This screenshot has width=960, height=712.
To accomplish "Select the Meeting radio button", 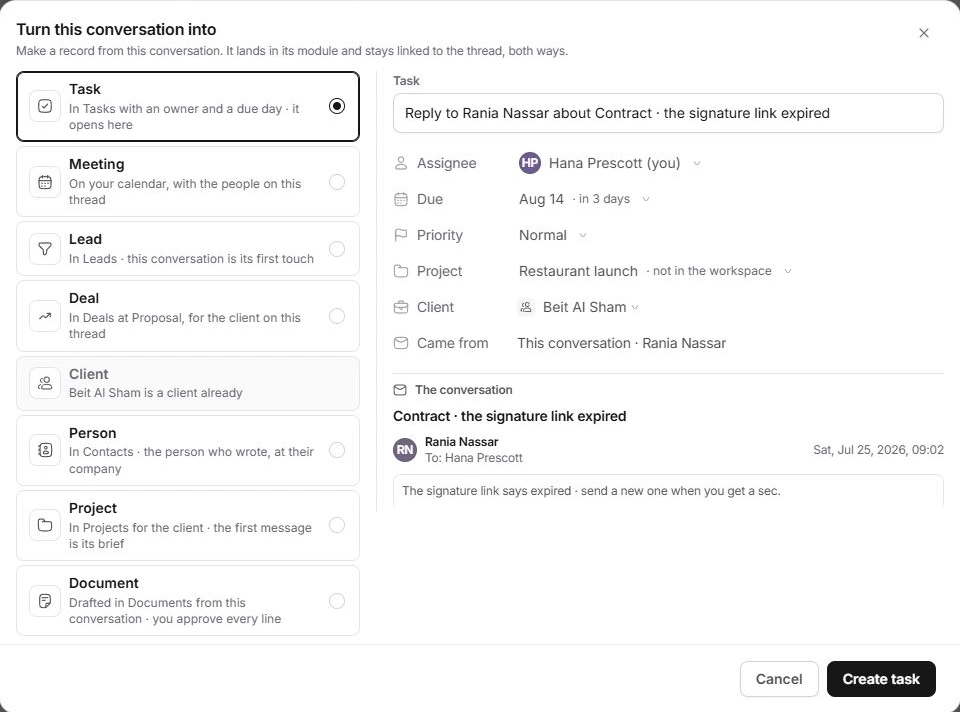I will 337,182.
